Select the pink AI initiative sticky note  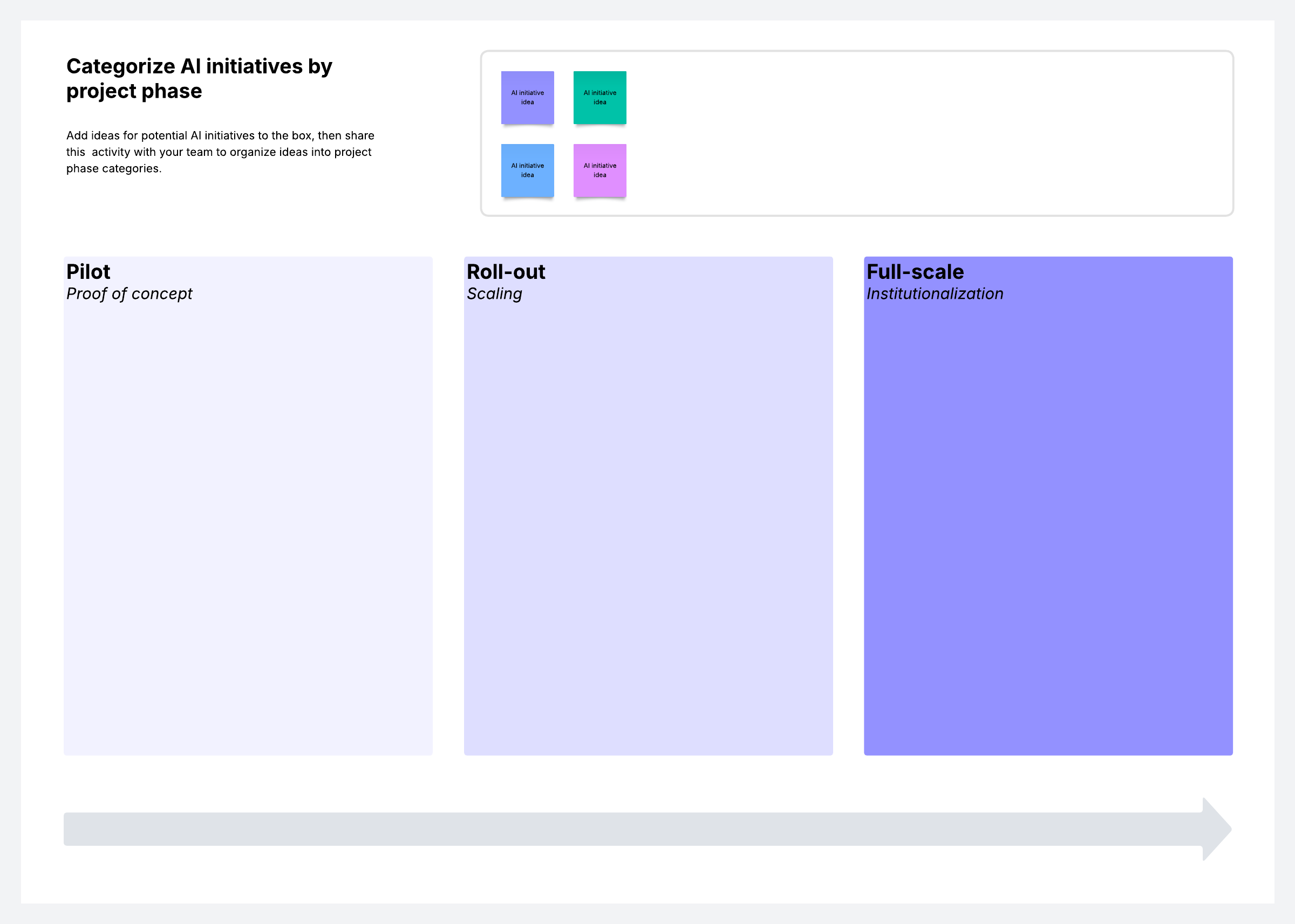pos(599,170)
